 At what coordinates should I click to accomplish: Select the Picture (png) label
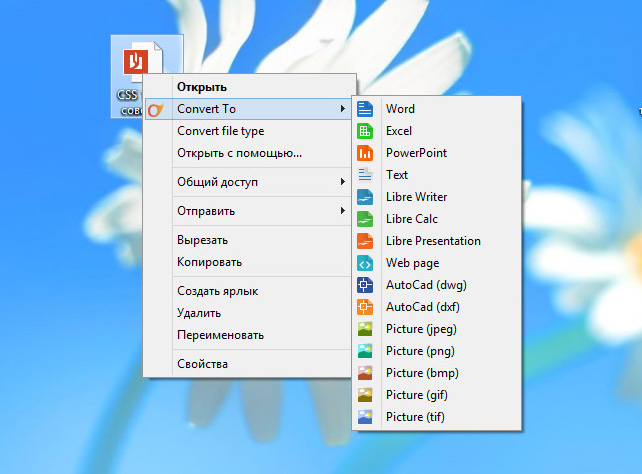coord(420,351)
